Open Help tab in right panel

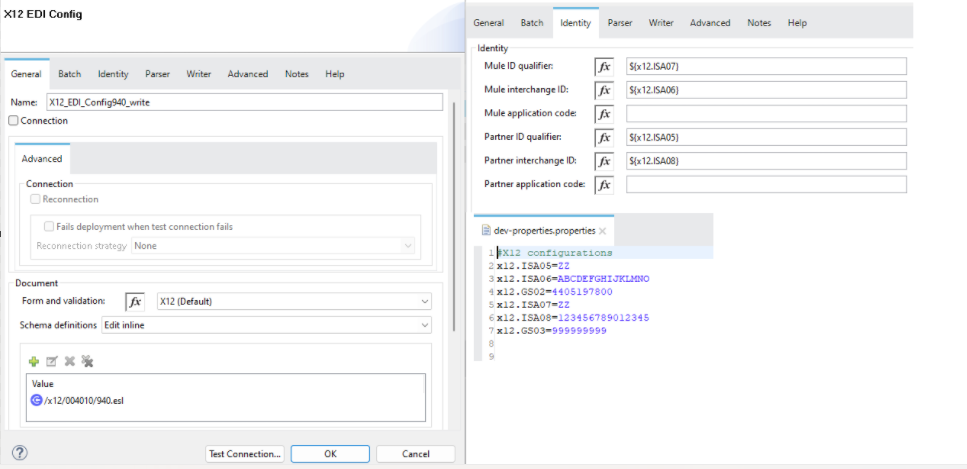(797, 23)
